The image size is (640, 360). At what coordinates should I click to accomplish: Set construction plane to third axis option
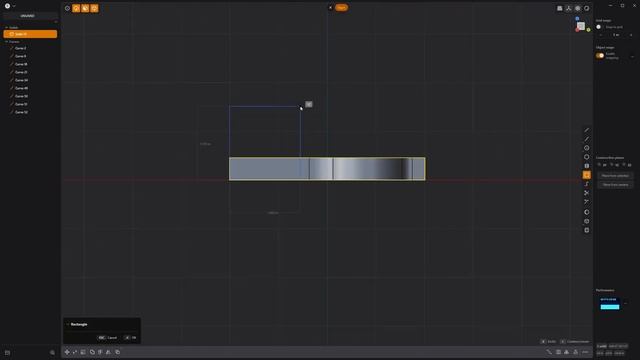(x=628, y=165)
